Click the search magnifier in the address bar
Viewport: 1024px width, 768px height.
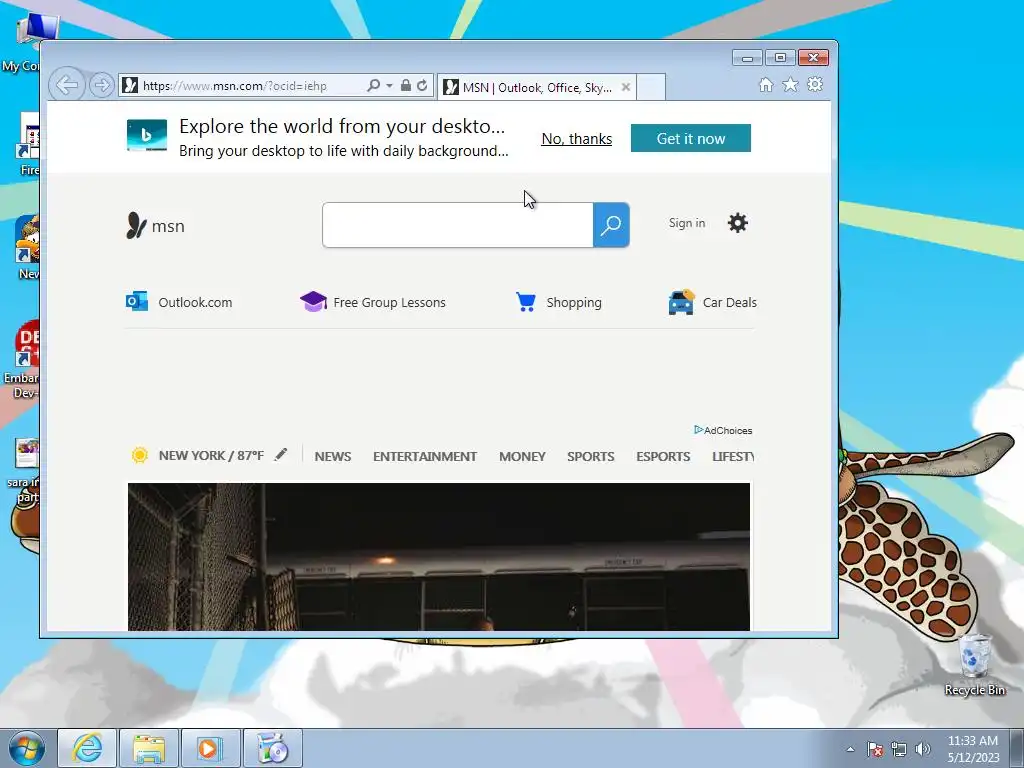coord(374,86)
